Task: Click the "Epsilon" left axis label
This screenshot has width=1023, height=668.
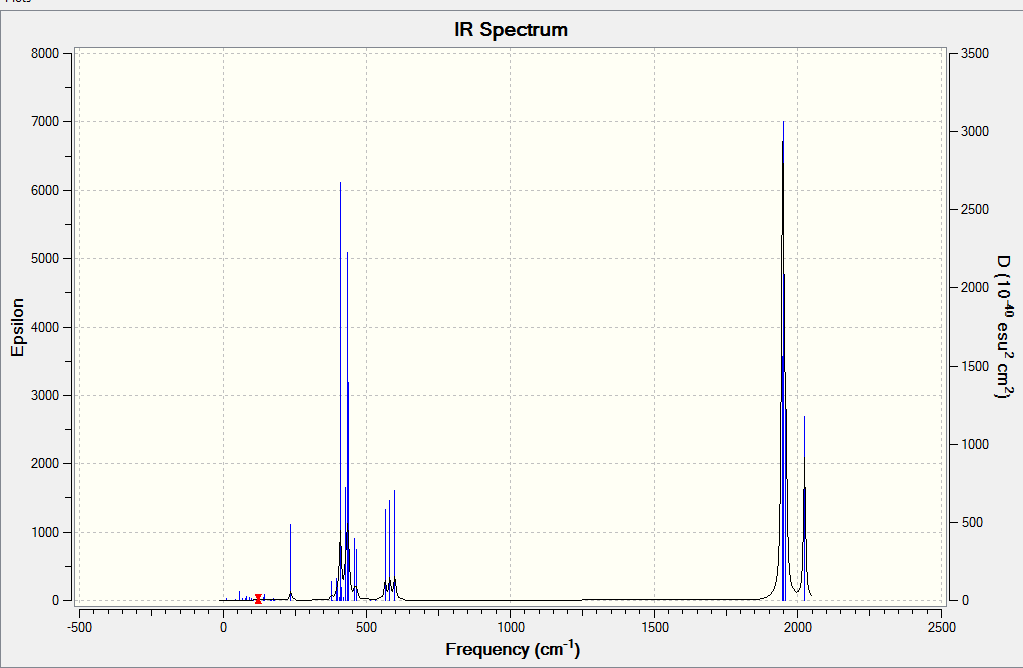Action: point(18,327)
